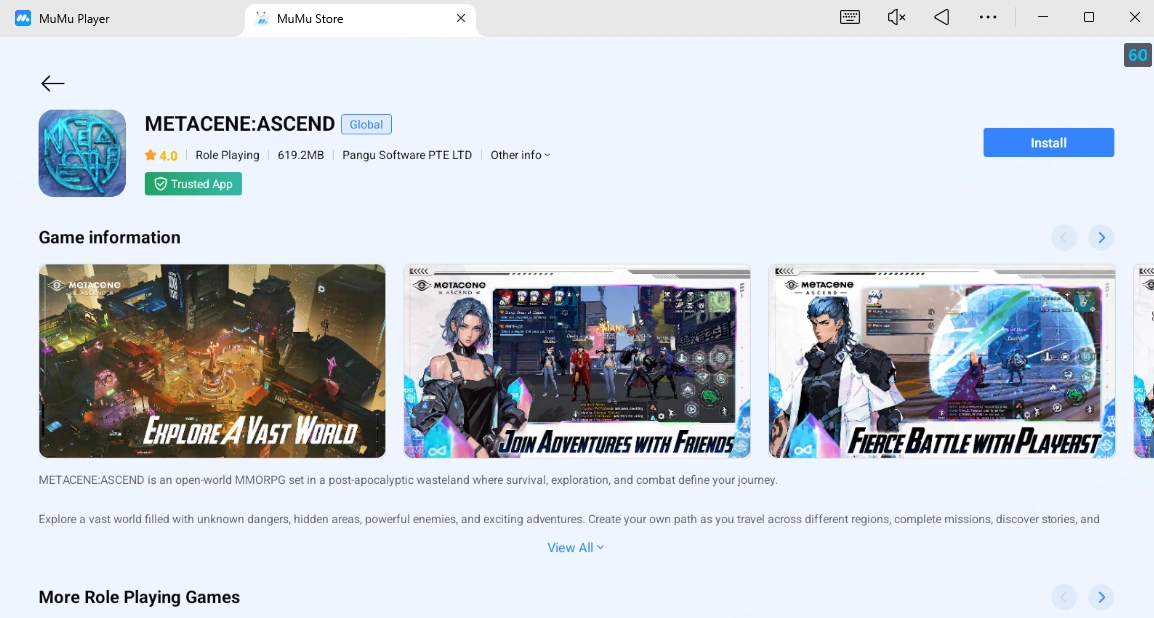Viewport: 1154px width, 618px height.
Task: Open Fierce Battle With Players screenshot
Action: pos(942,361)
